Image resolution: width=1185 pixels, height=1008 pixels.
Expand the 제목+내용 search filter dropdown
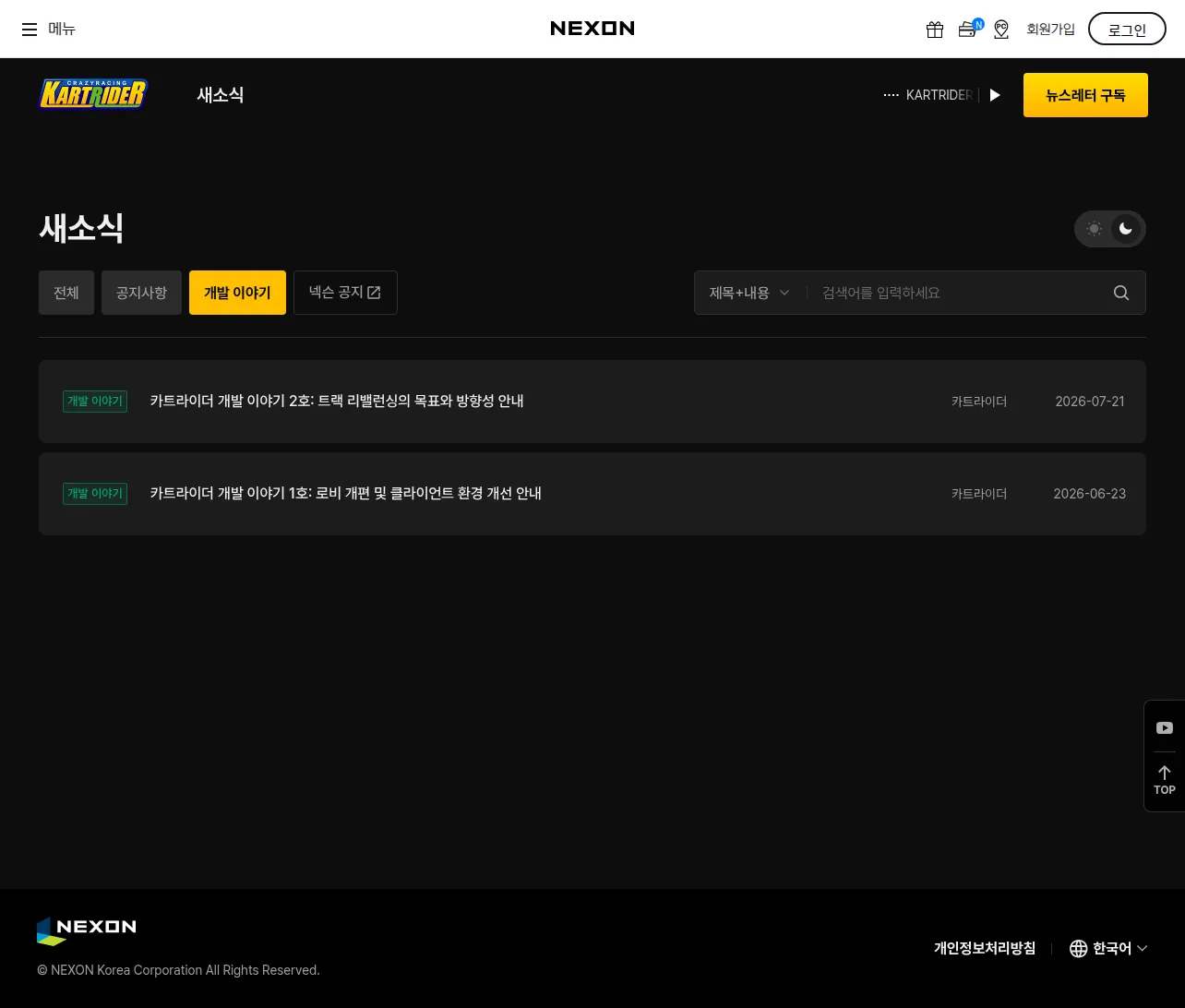(x=749, y=293)
